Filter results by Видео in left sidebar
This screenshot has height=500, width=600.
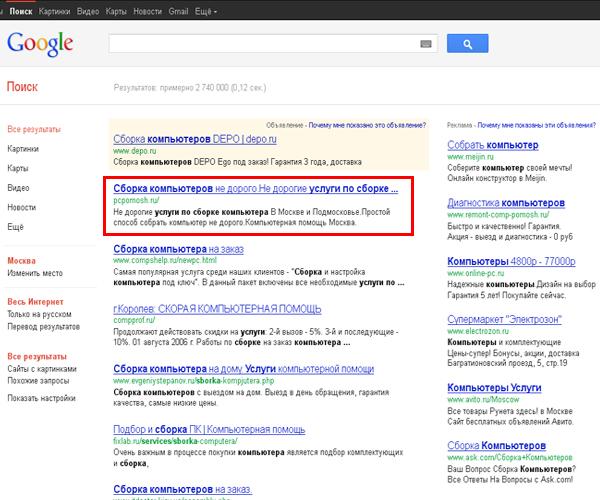pyautogui.click(x=18, y=188)
